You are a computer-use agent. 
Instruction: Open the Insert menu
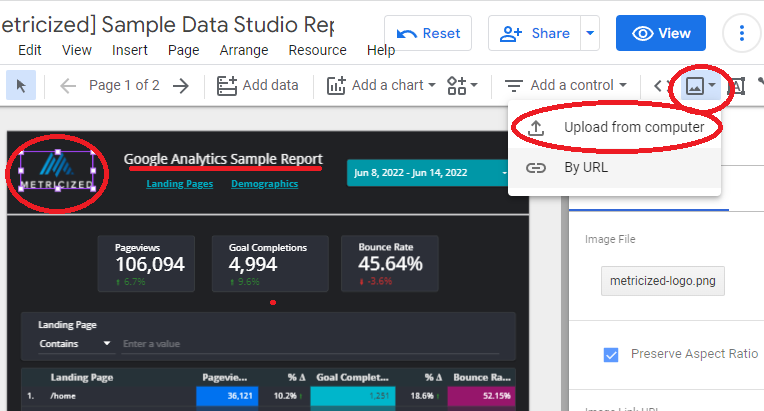pos(130,50)
